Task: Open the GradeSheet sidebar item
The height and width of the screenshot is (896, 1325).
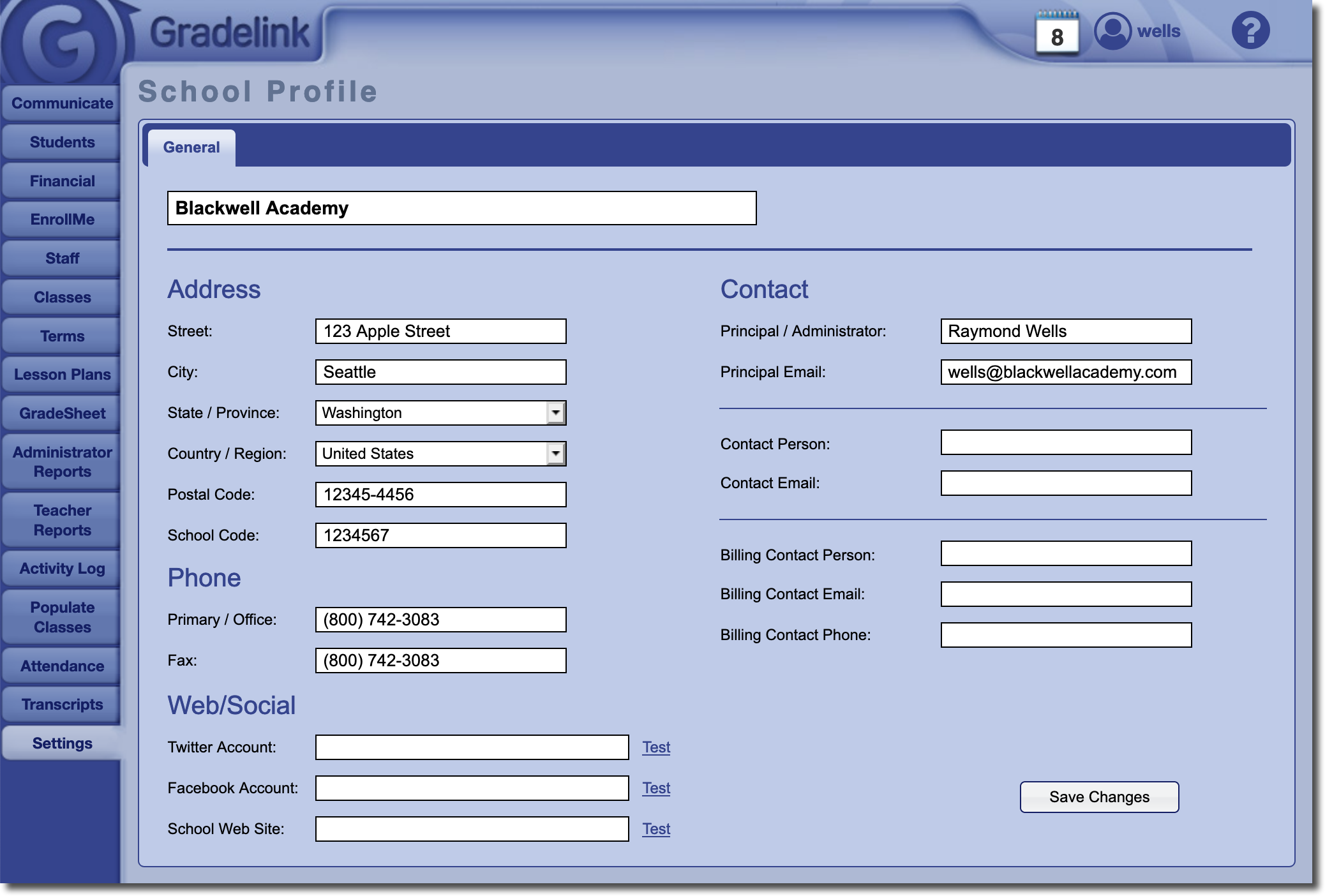Action: [62, 414]
